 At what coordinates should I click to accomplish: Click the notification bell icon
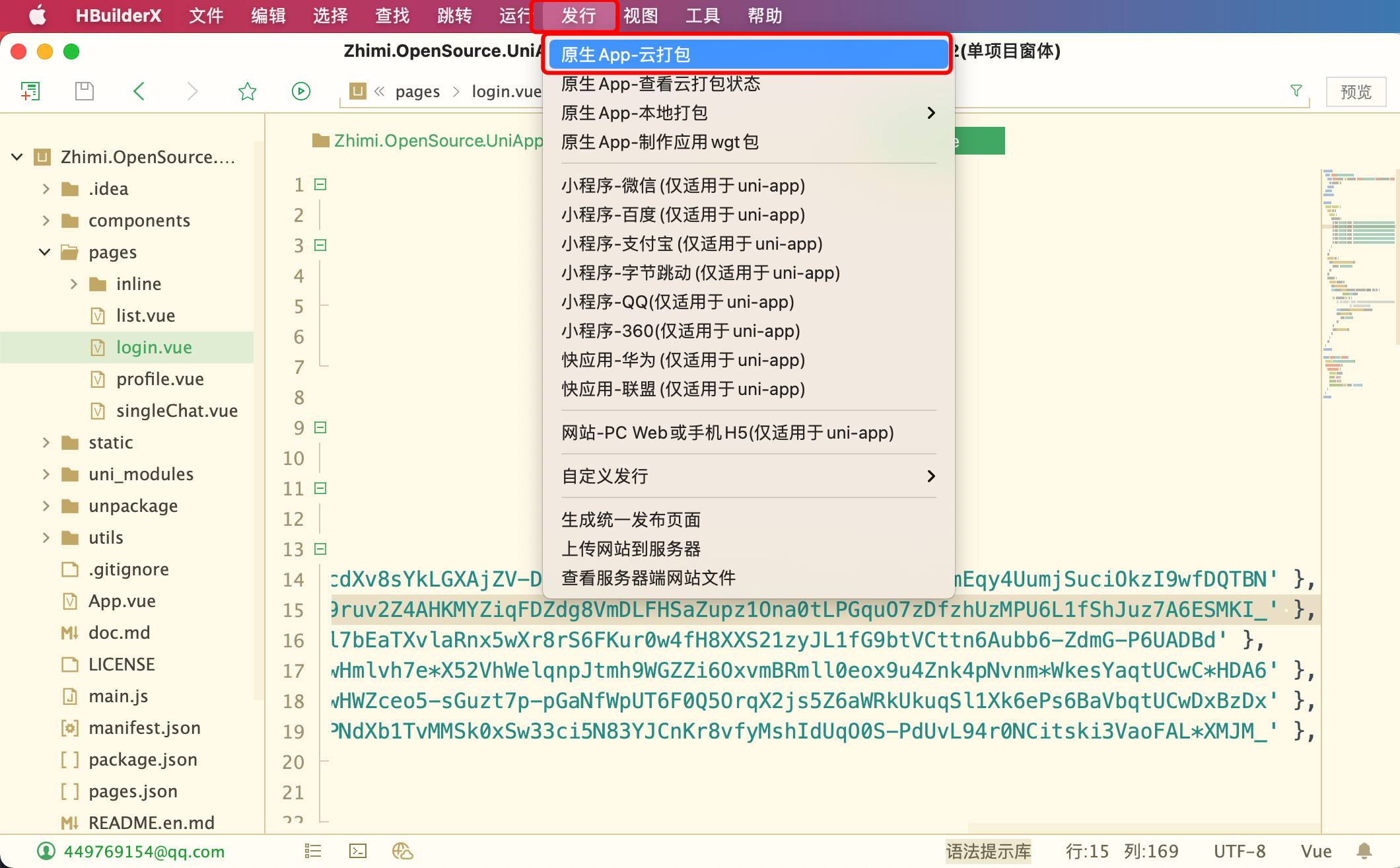click(1364, 851)
